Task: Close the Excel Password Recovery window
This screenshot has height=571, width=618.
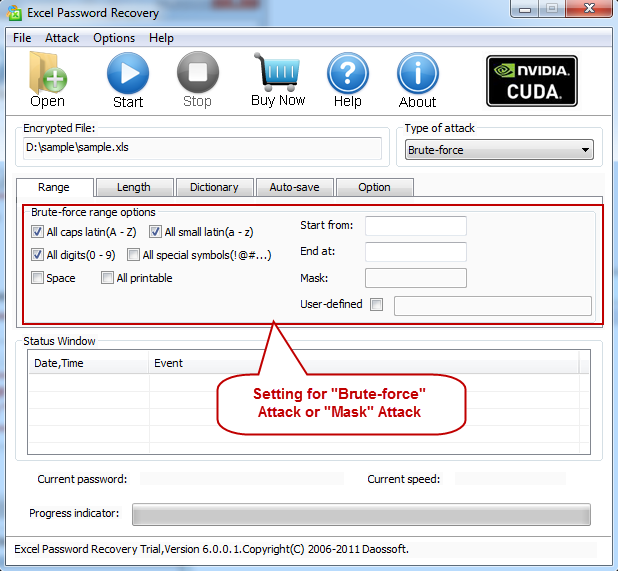Action: tap(589, 9)
